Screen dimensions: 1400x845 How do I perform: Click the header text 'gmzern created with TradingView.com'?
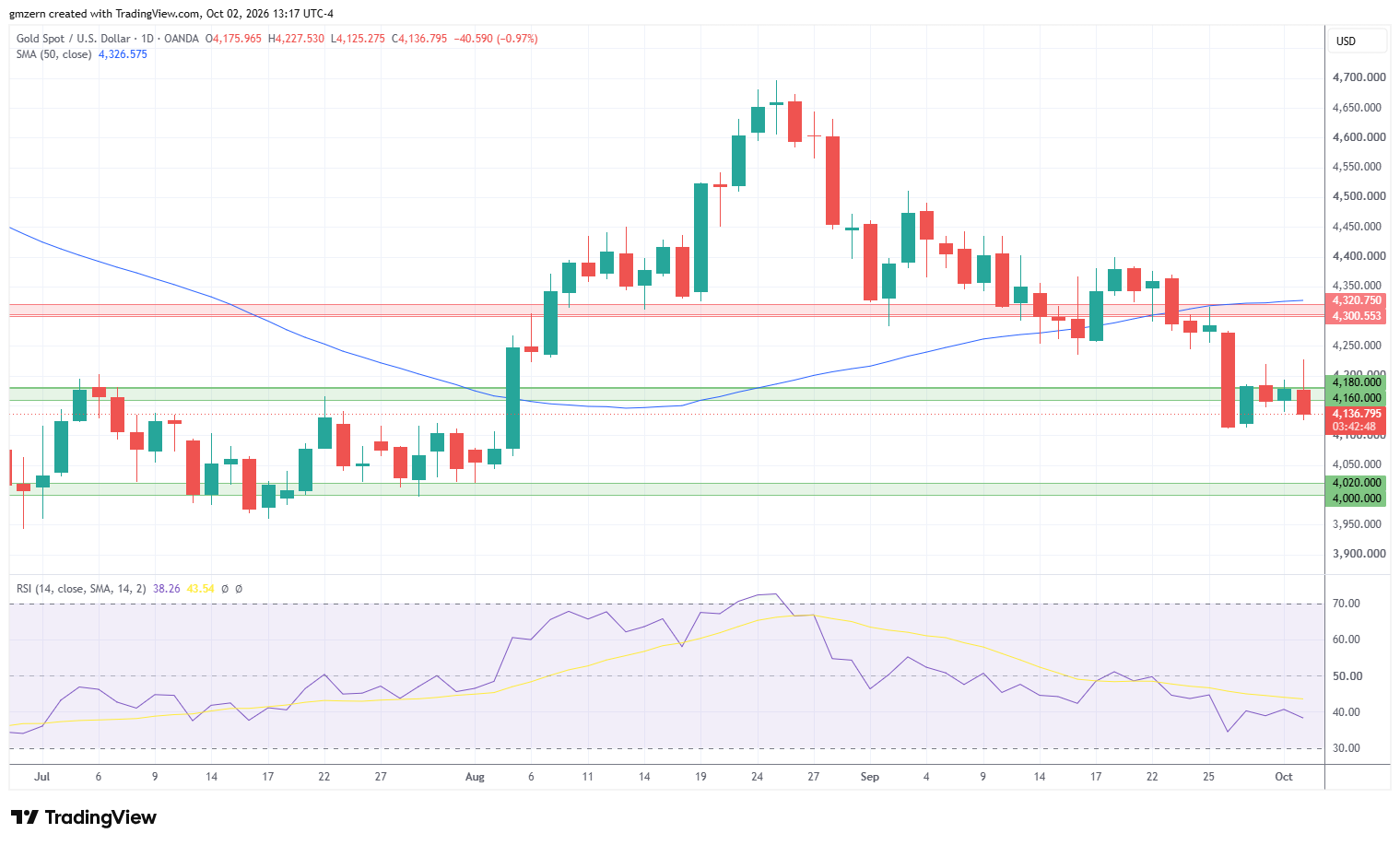104,14
